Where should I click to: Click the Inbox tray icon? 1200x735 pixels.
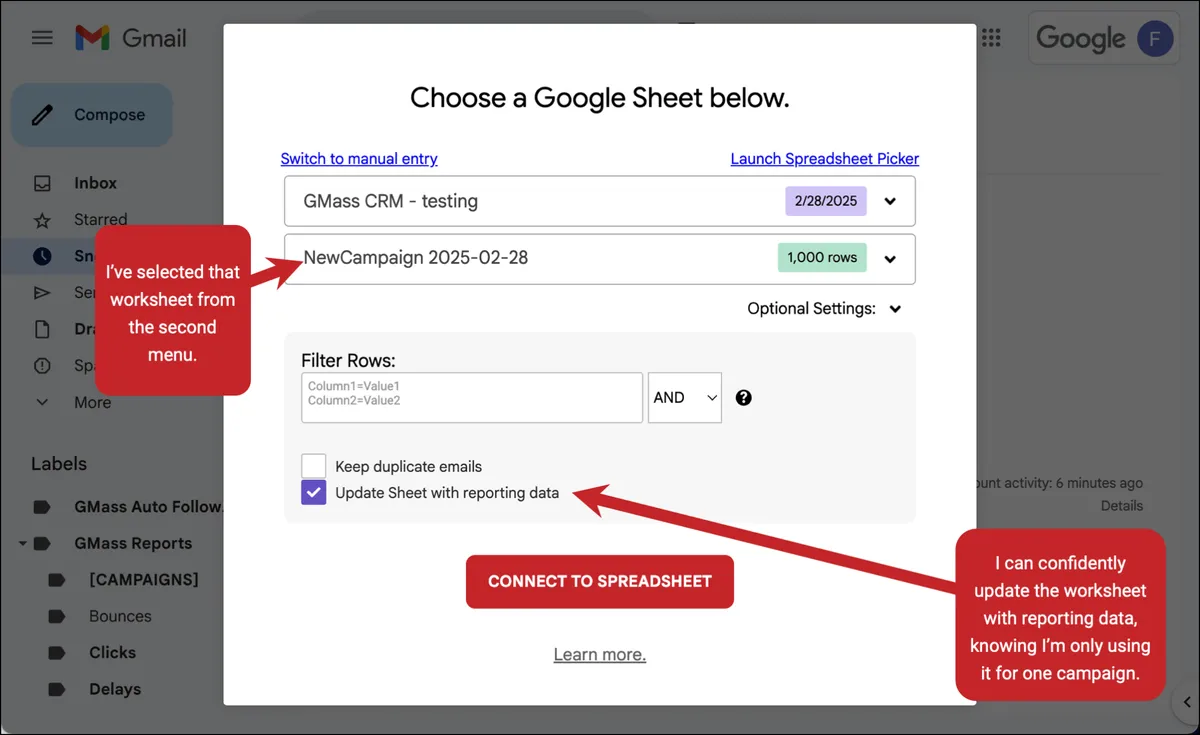(42, 183)
